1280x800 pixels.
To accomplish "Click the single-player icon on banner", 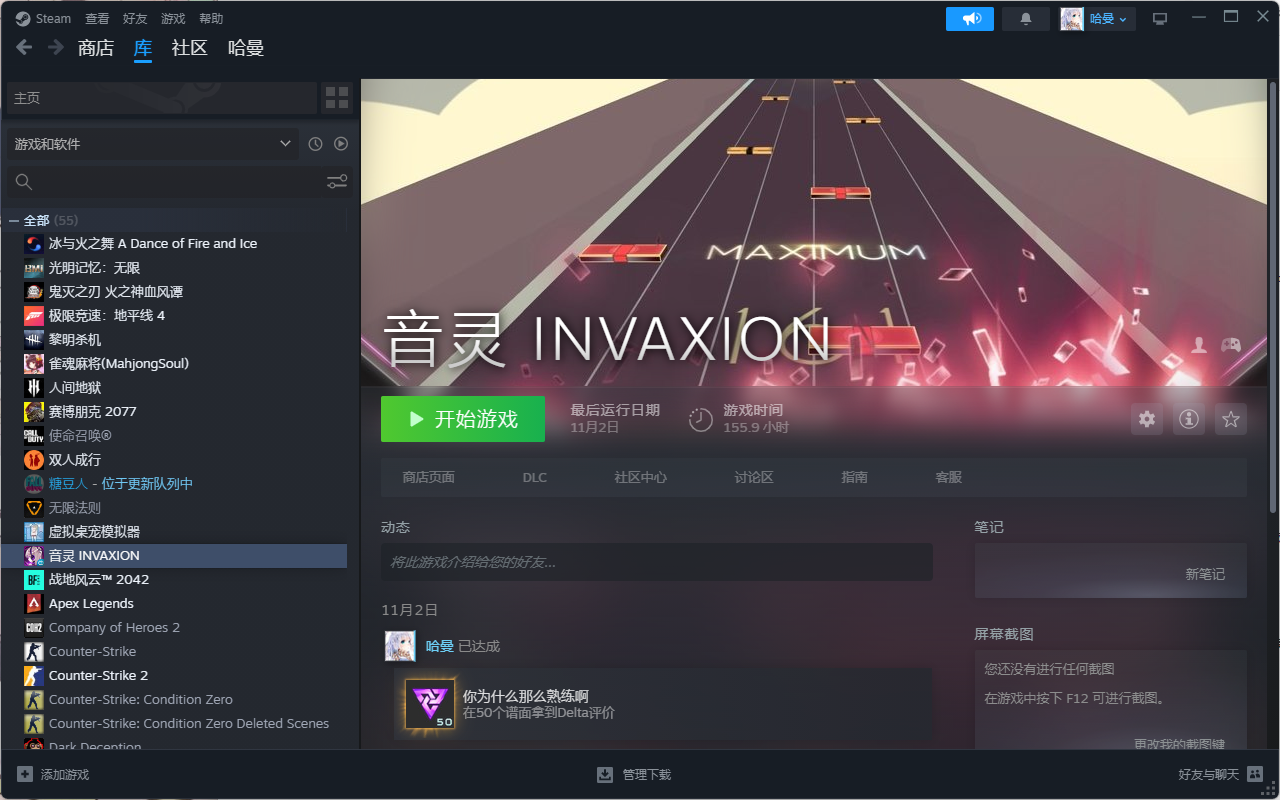I will pyautogui.click(x=1198, y=345).
